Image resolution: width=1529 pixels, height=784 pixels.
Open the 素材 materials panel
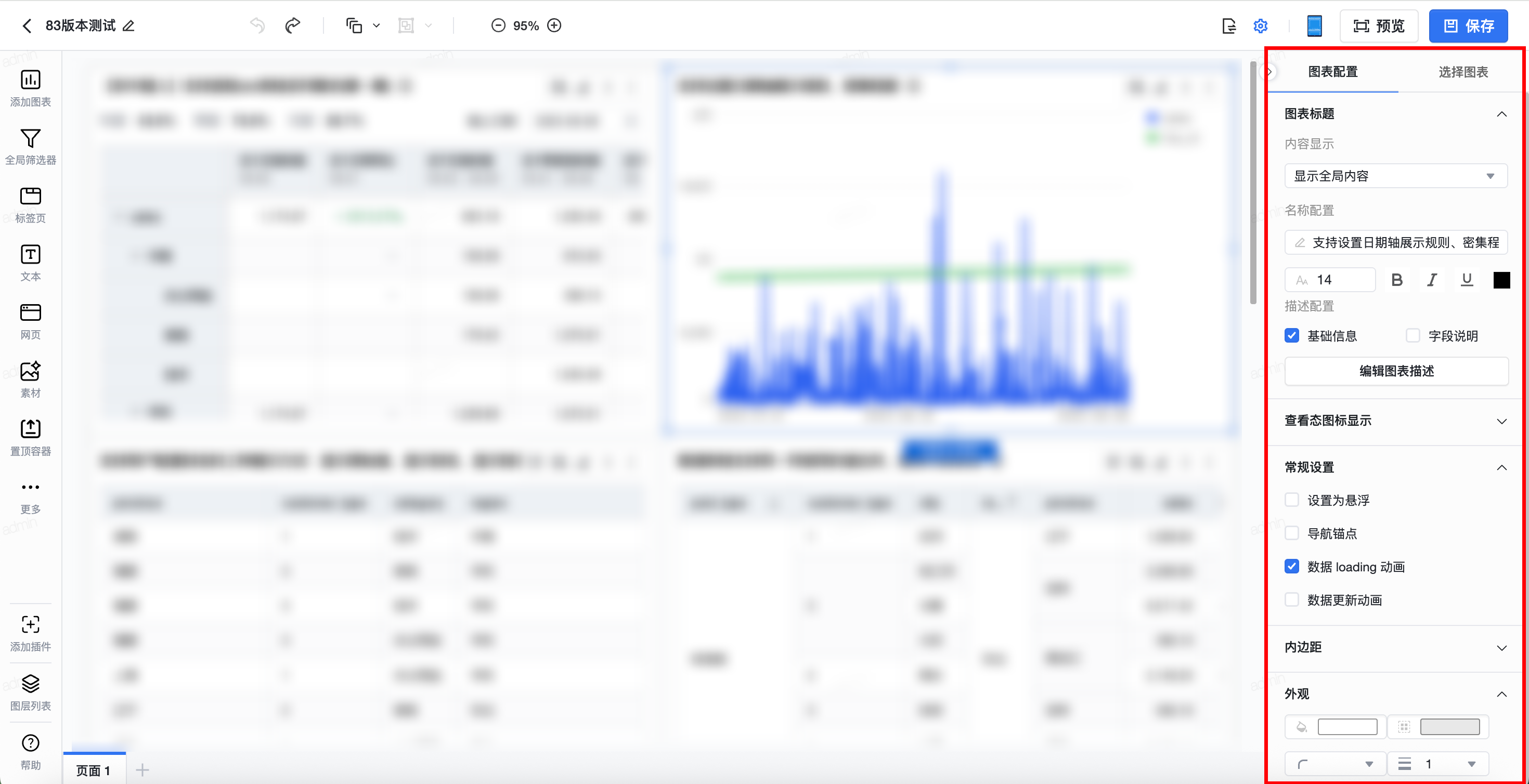tap(30, 380)
